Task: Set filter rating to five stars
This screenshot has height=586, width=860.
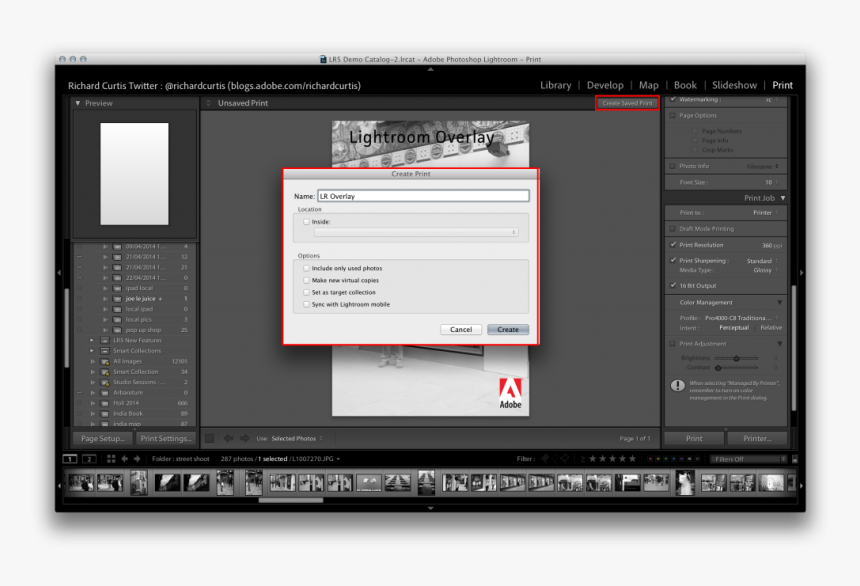Action: 632,458
